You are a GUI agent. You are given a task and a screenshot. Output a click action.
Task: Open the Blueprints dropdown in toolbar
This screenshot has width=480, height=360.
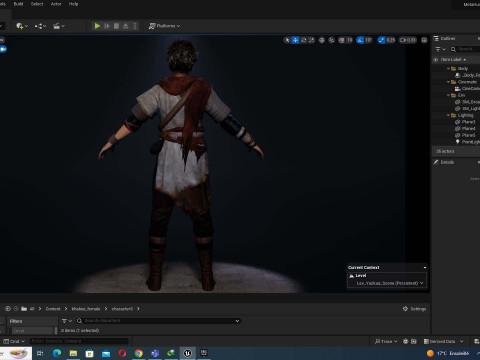[40, 26]
